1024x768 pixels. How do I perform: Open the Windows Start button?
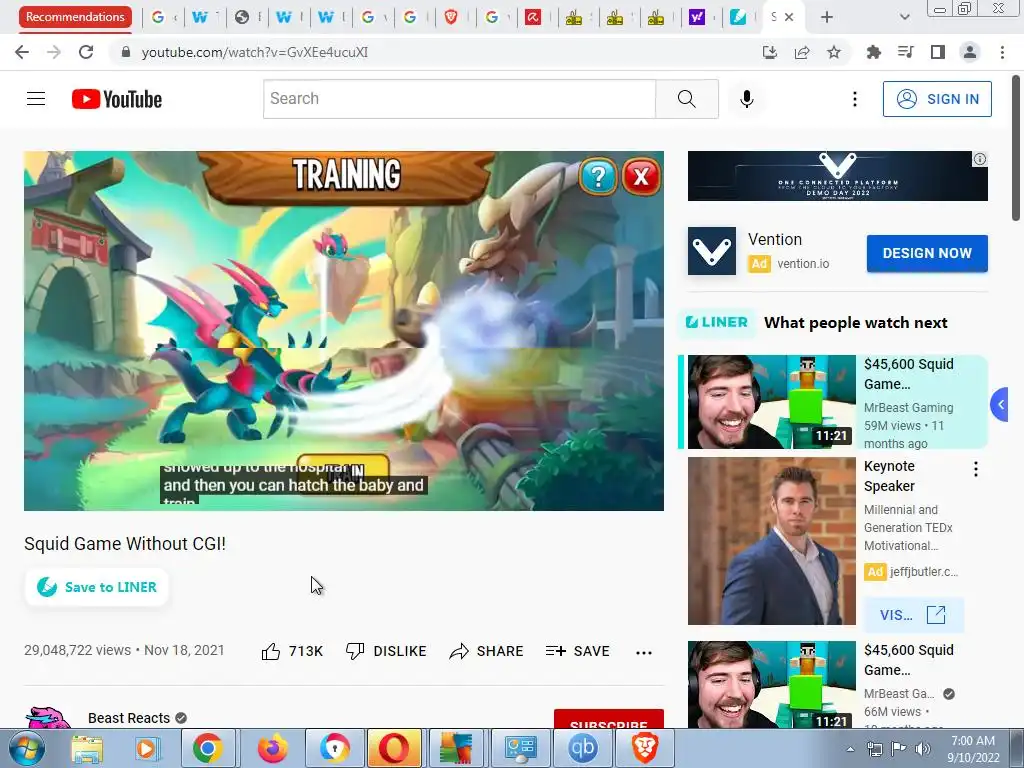(26, 748)
